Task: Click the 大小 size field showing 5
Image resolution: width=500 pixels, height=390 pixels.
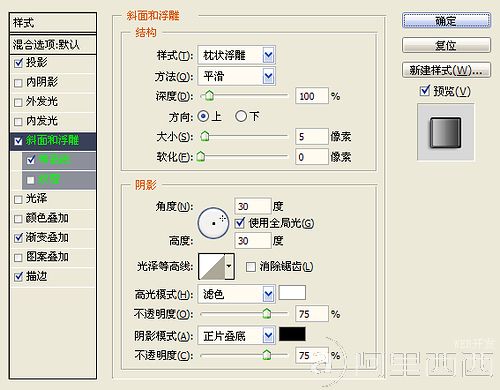Action: coord(312,137)
